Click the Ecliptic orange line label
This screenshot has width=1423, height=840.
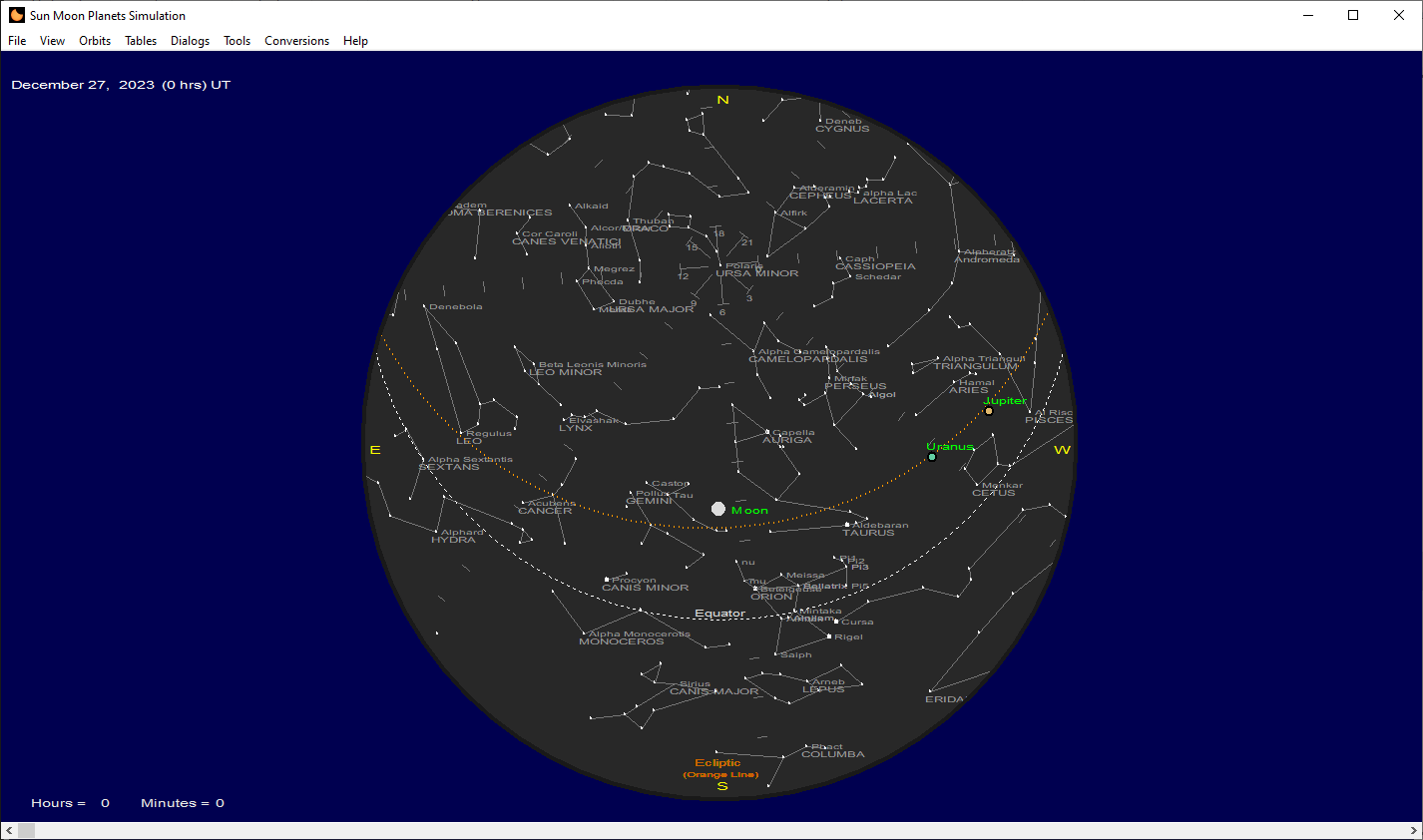point(719,761)
